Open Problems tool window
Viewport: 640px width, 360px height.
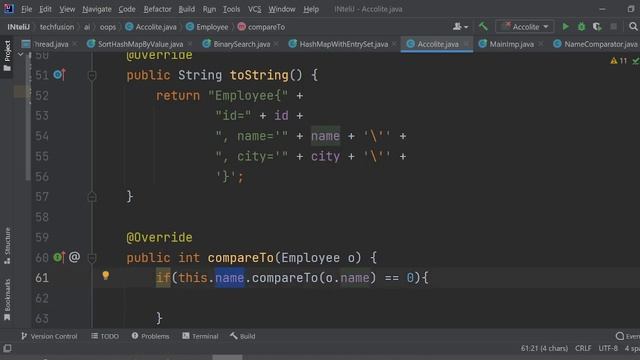click(x=151, y=336)
